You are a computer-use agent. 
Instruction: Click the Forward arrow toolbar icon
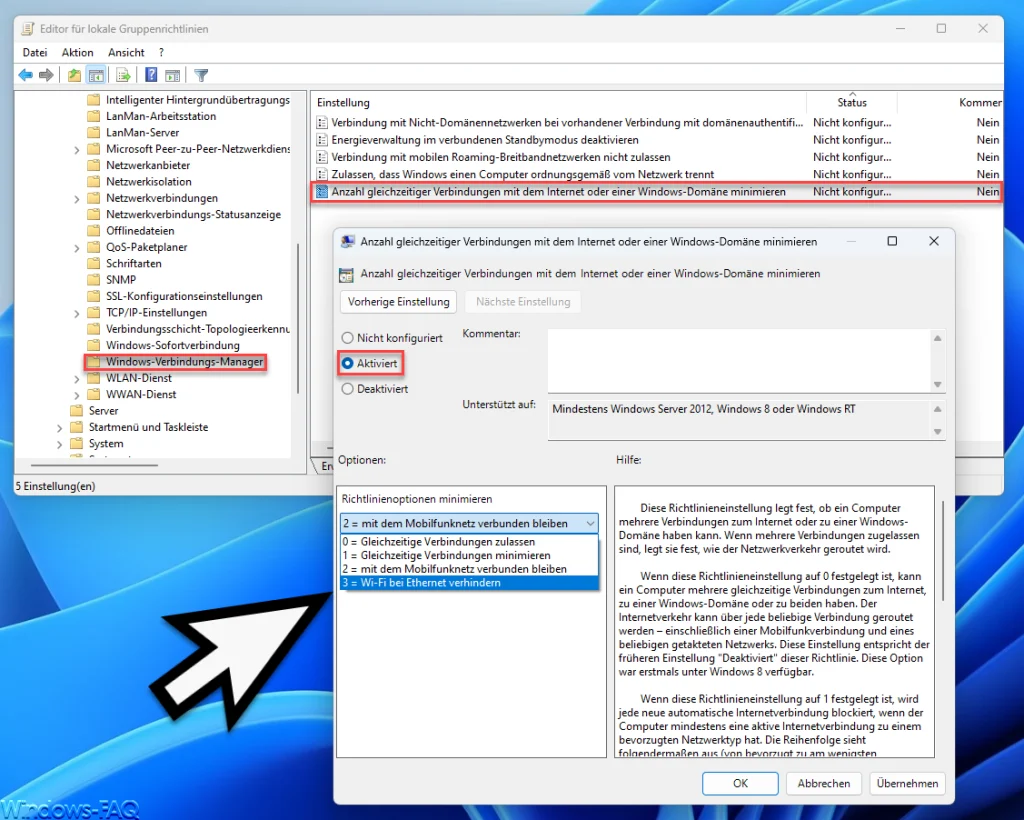pos(46,75)
